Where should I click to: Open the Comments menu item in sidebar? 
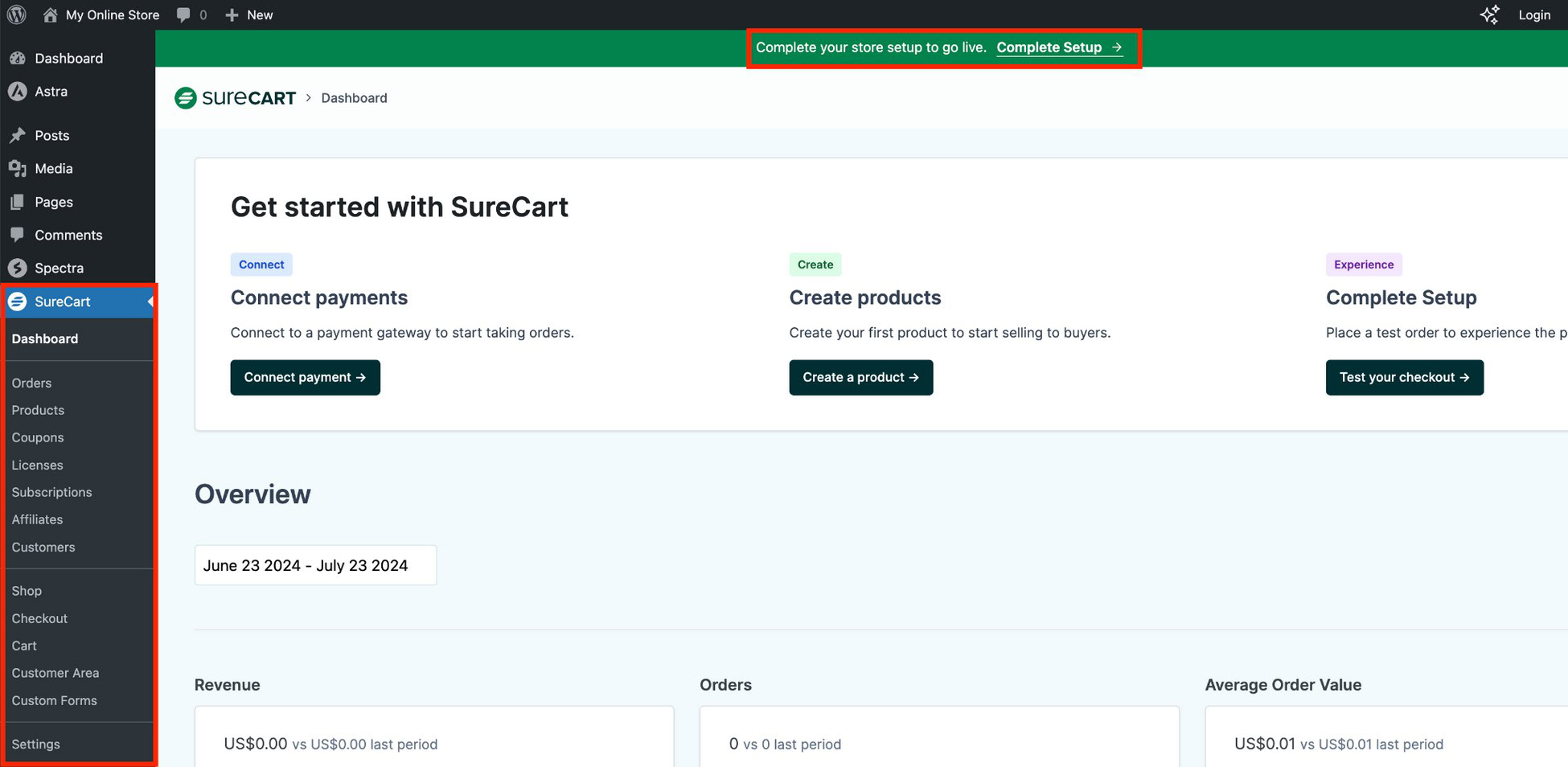pos(68,235)
